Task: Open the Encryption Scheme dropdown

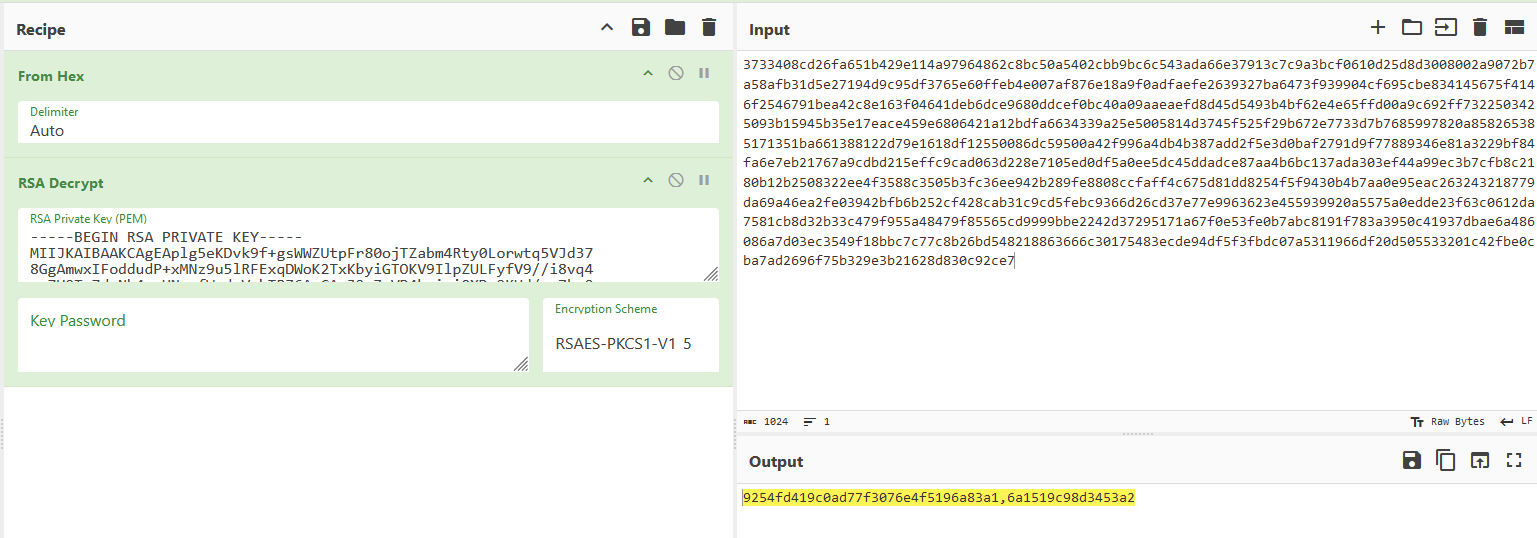Action: [x=631, y=335]
